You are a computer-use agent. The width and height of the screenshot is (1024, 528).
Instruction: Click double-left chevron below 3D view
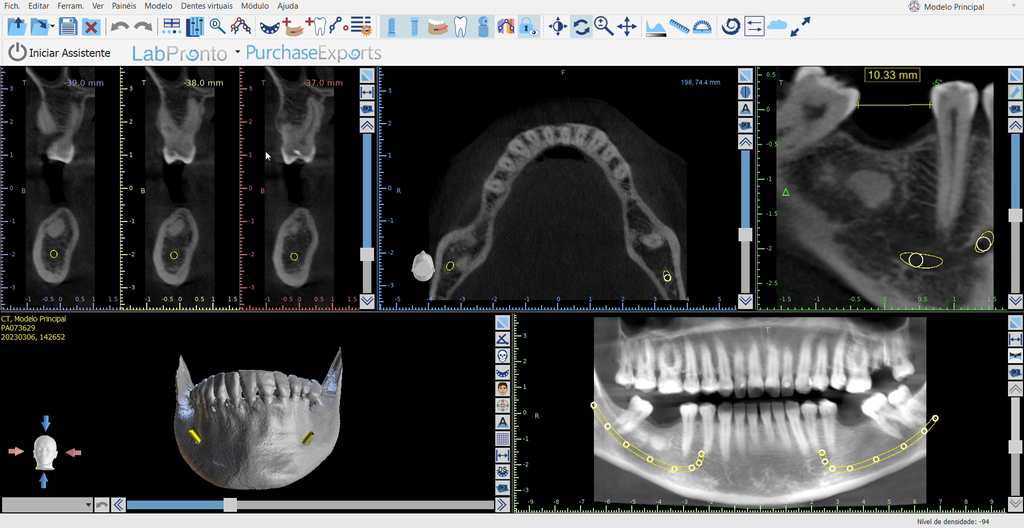(118, 504)
